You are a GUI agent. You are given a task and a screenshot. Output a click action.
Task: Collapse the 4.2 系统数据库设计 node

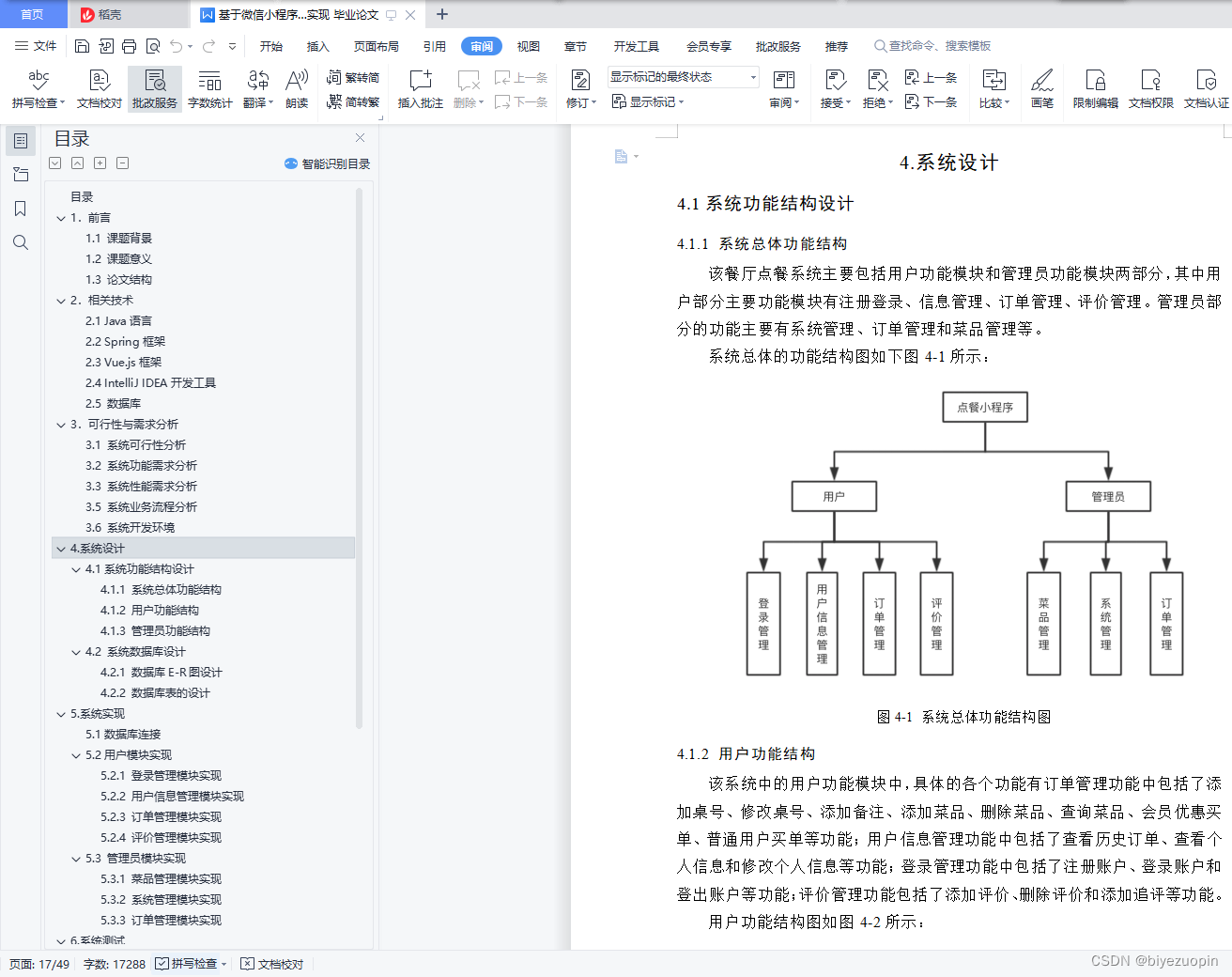coord(76,652)
